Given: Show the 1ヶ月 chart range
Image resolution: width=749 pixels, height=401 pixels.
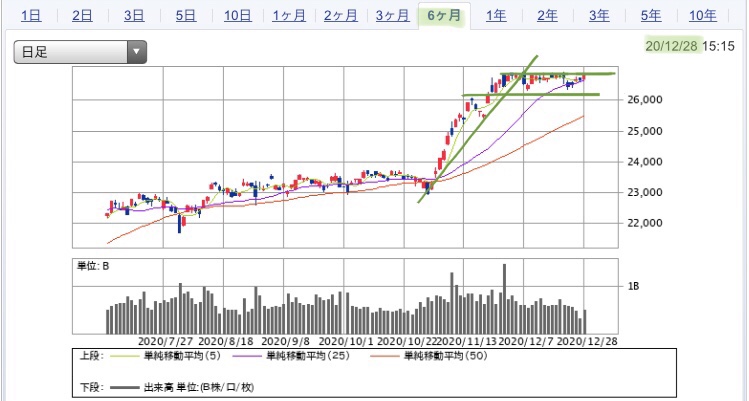Looking at the screenshot, I should (289, 16).
